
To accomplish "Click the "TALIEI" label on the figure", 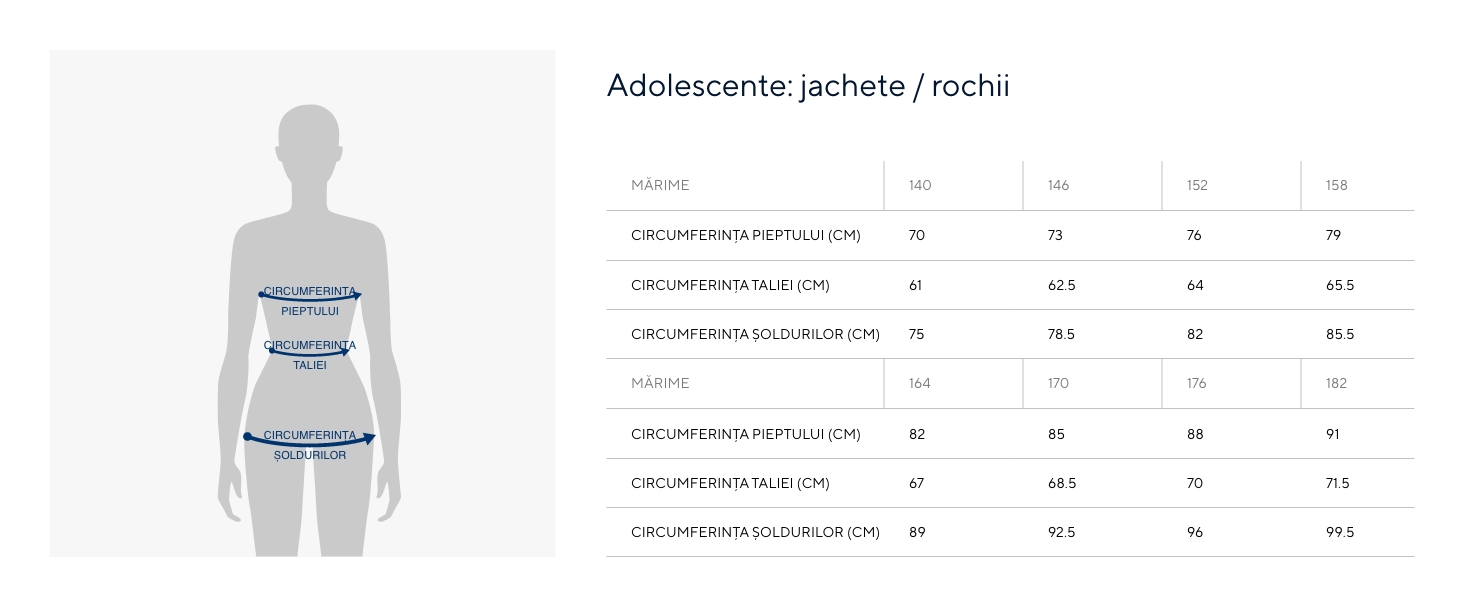I will (x=310, y=366).
